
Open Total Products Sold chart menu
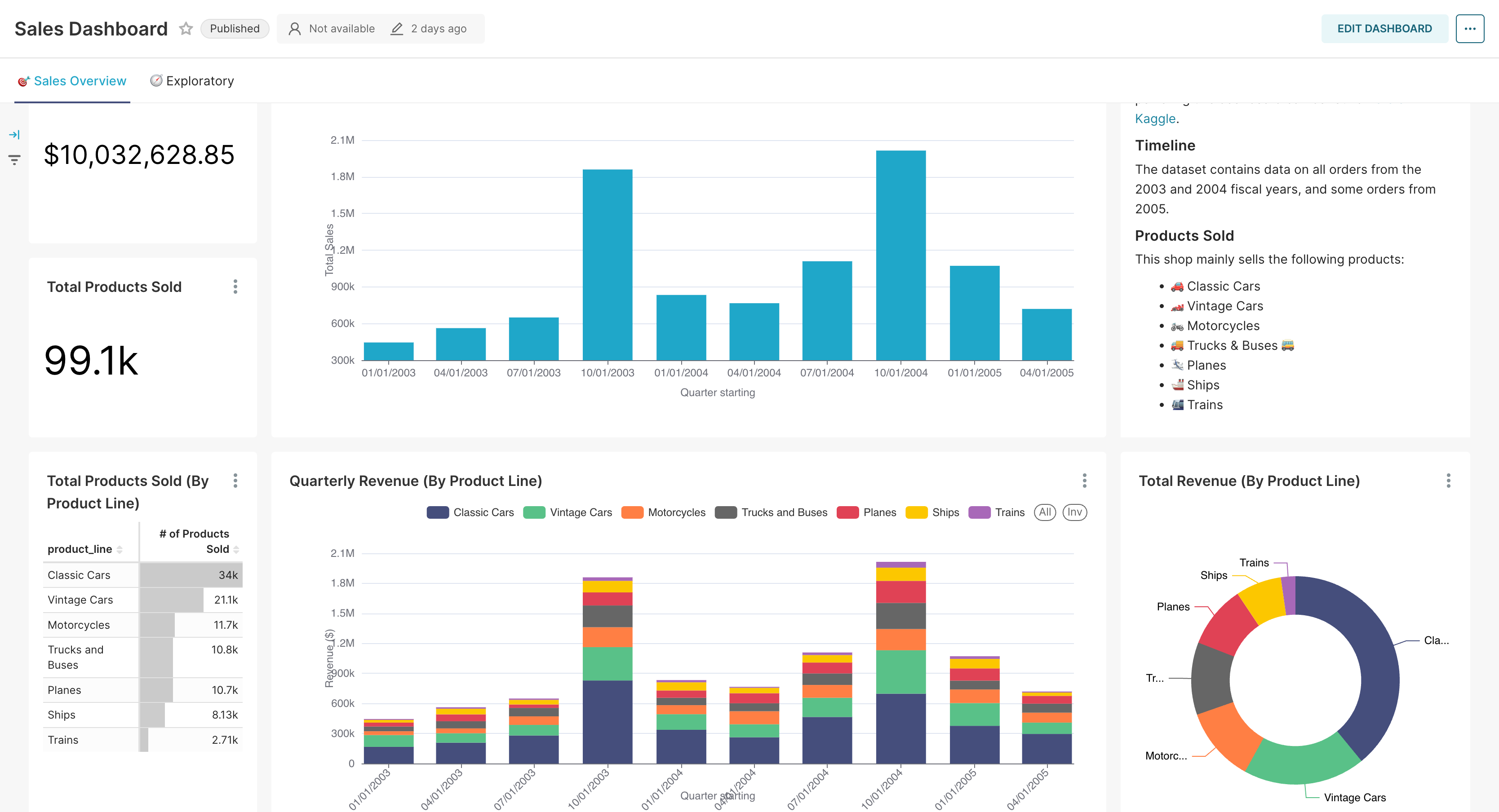tap(235, 287)
